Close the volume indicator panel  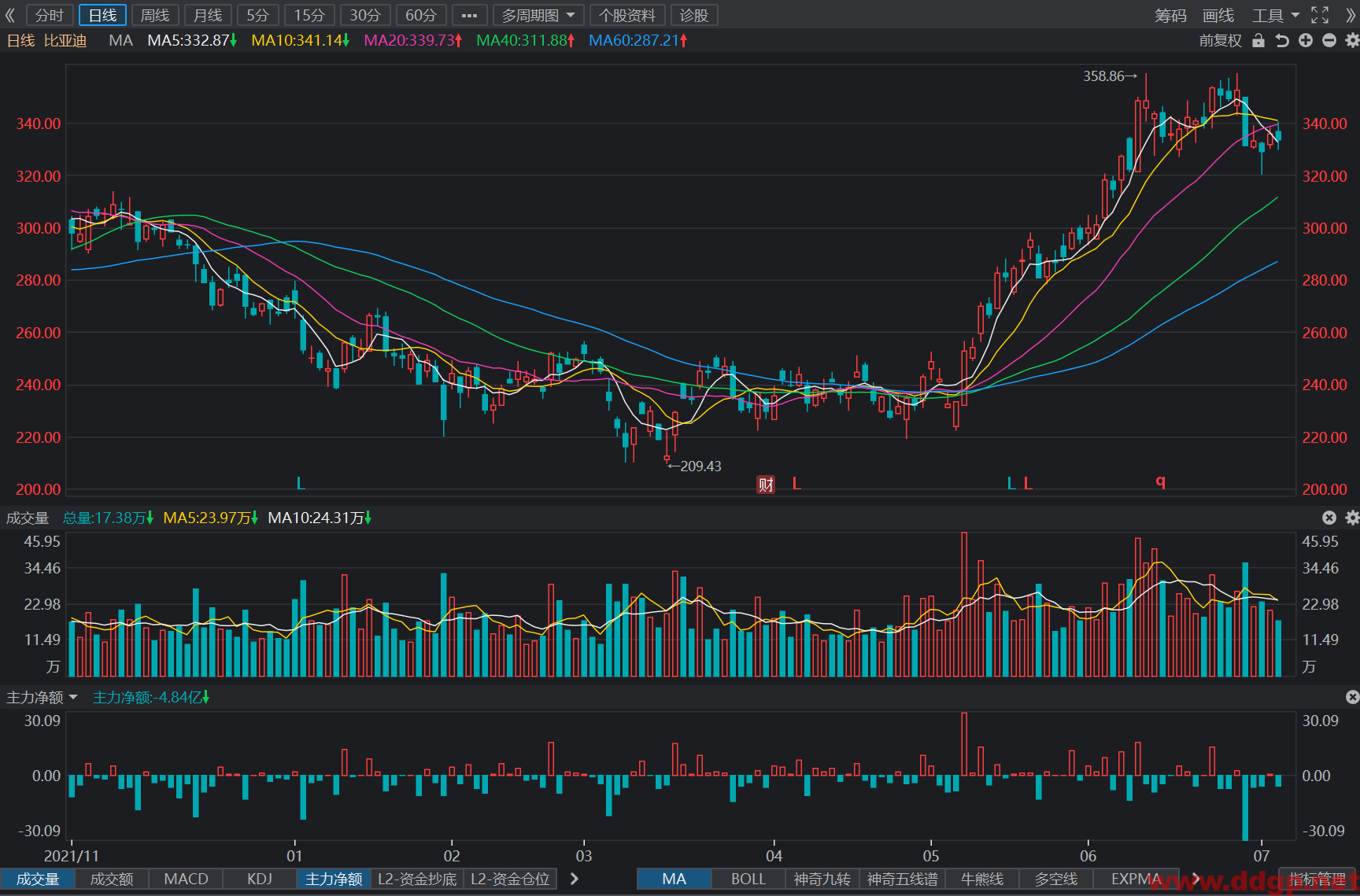[1329, 517]
